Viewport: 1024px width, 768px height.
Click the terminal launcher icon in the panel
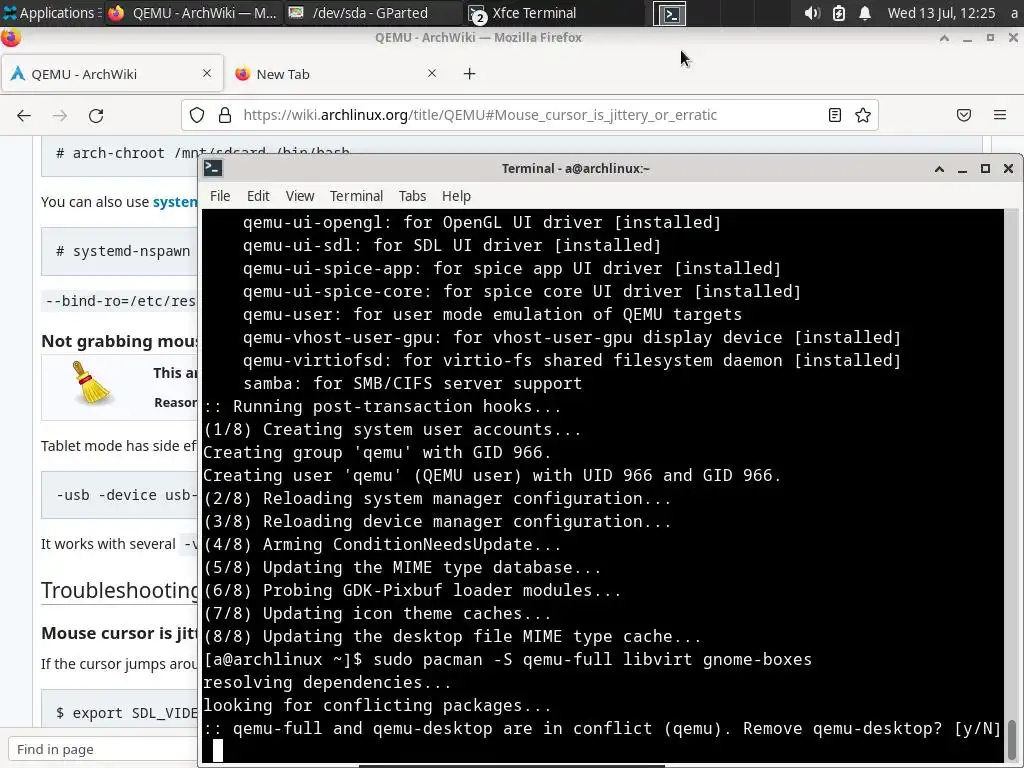point(669,13)
